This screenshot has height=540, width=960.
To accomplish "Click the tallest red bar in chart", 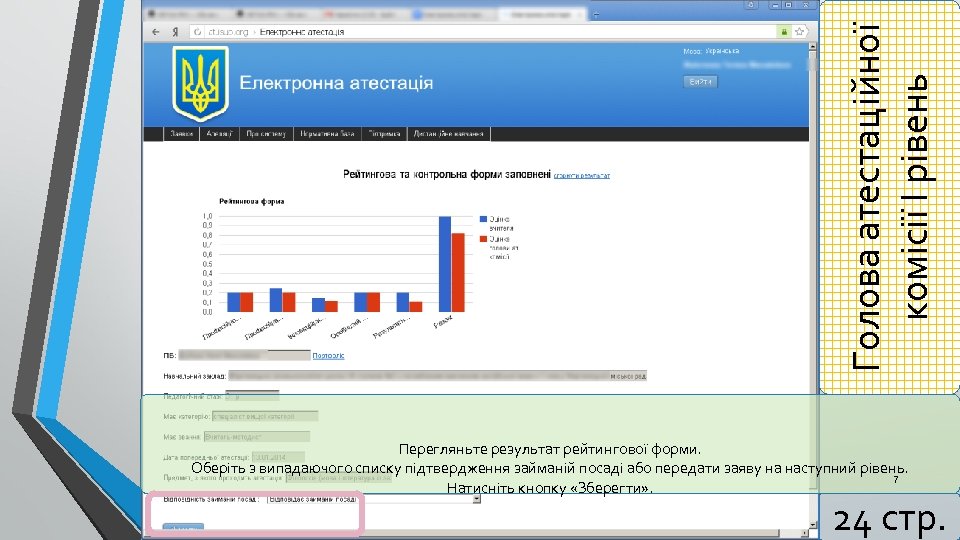I will point(458,272).
